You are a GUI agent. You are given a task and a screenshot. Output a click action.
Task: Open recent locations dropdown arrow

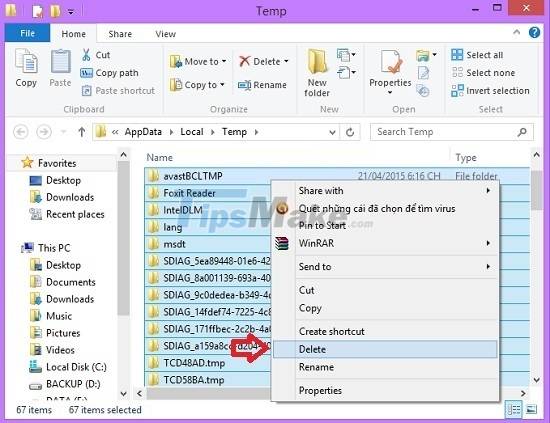63,132
